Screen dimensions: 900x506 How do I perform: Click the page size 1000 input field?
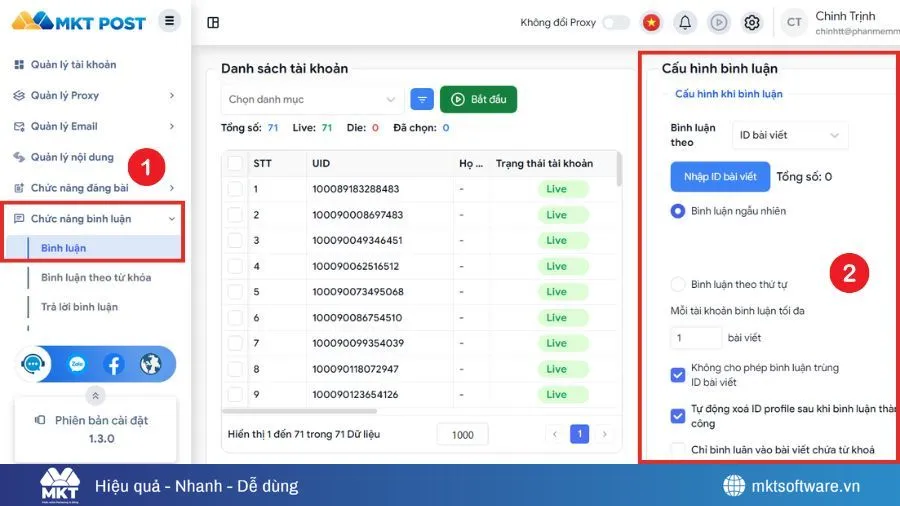pos(462,435)
